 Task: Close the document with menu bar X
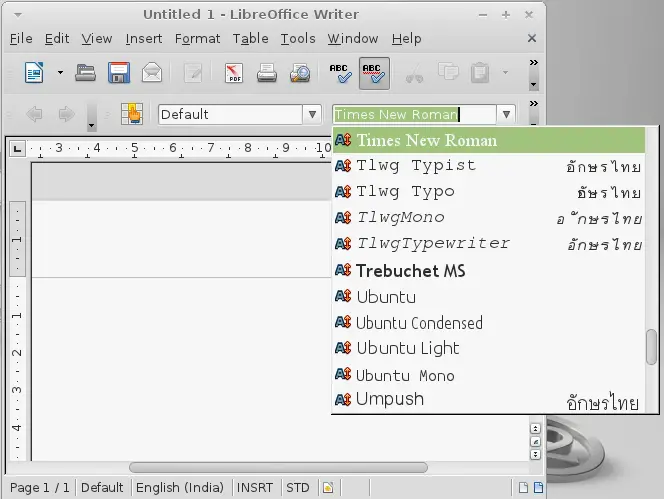(532, 38)
